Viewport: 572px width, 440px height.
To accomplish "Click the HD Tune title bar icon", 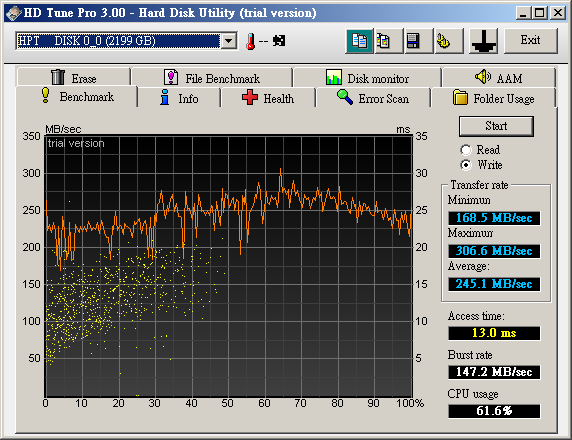I will pyautogui.click(x=14, y=13).
